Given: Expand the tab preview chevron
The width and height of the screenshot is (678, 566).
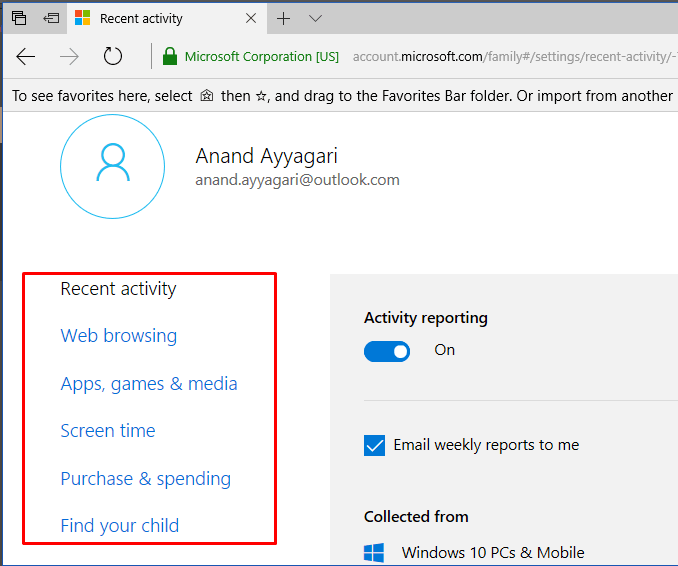Looking at the screenshot, I should [316, 19].
